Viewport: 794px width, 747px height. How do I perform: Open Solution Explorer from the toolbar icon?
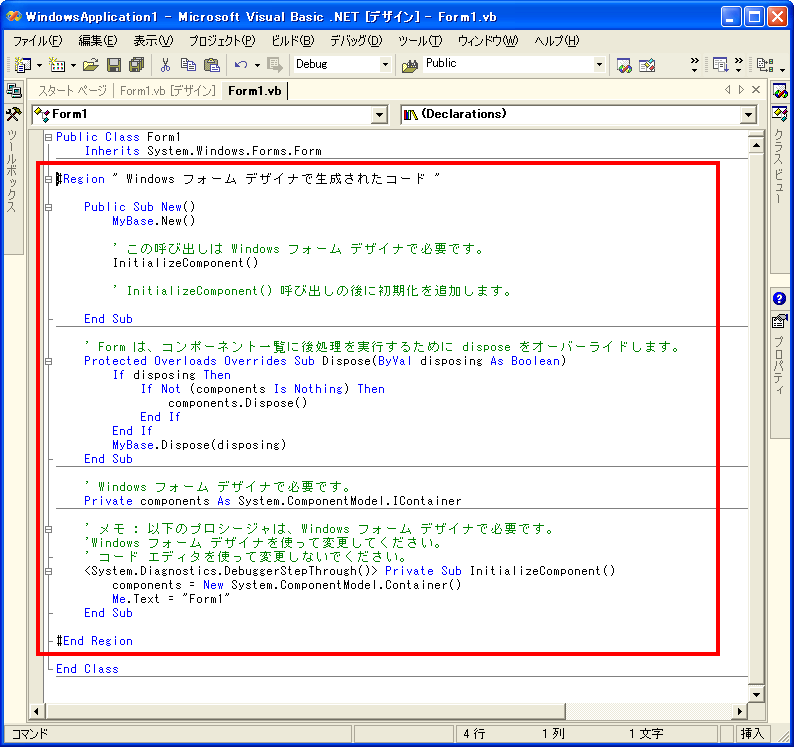624,65
